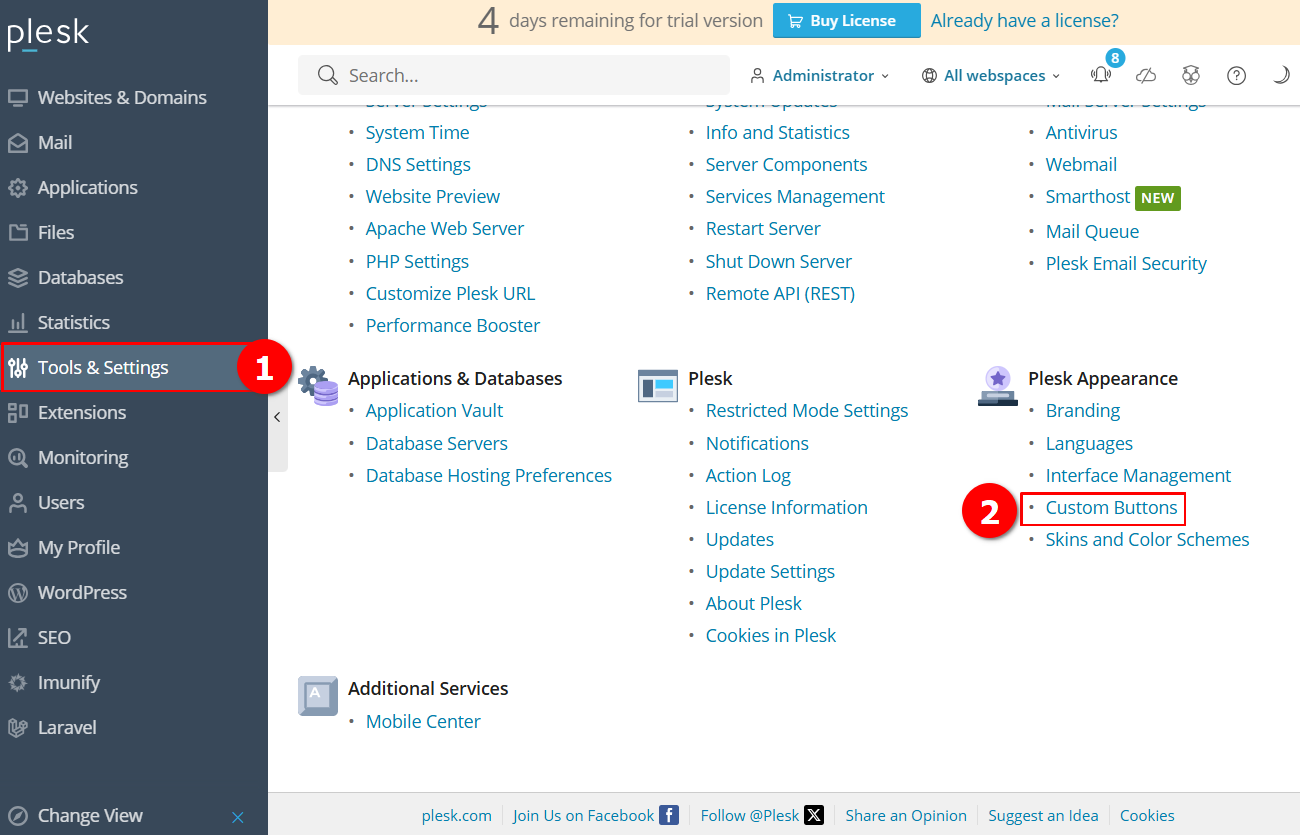Open the Application Vault link
Viewport: 1300px width, 835px height.
[x=434, y=410]
